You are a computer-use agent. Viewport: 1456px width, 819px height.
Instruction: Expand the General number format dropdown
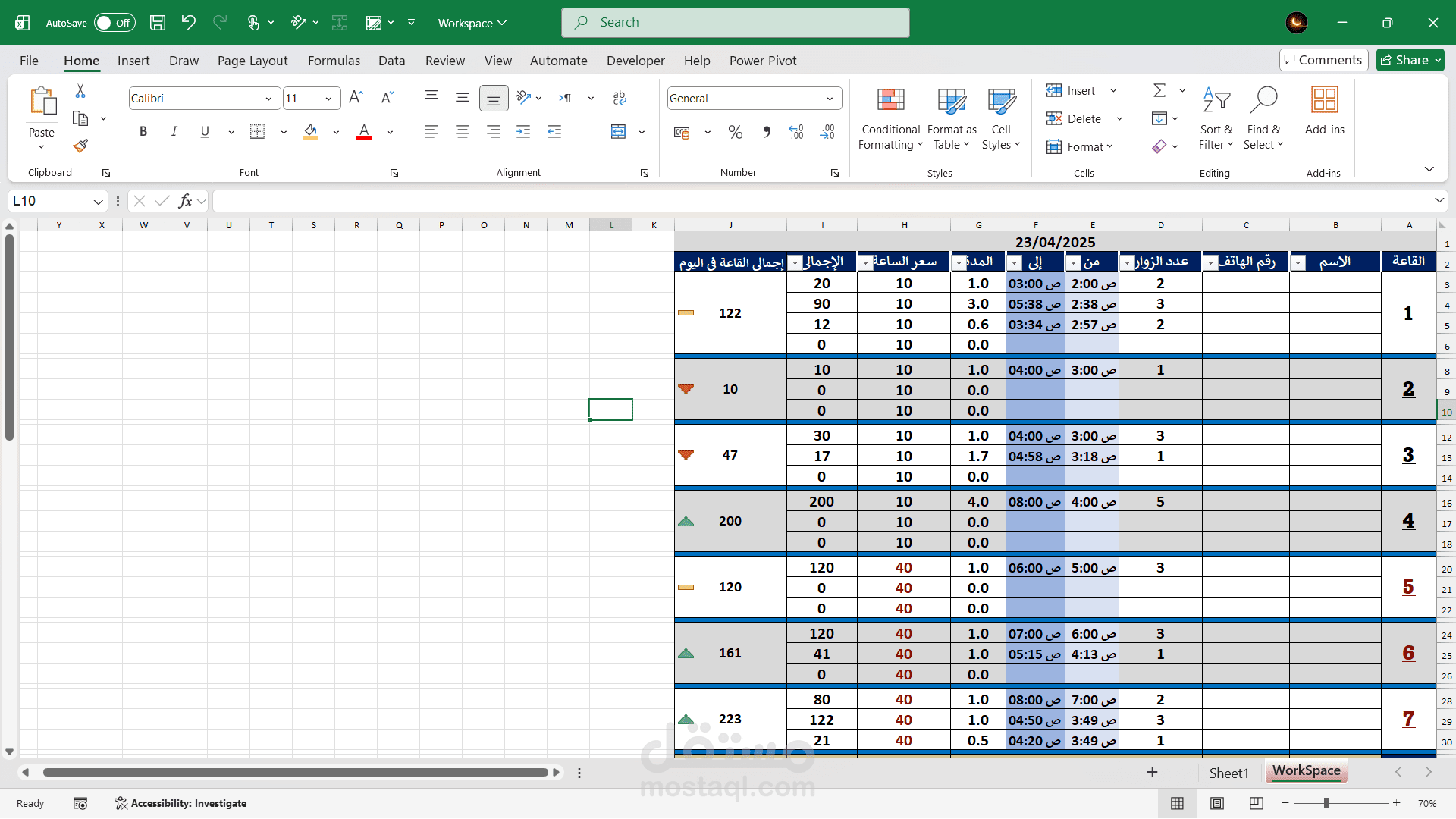click(830, 99)
